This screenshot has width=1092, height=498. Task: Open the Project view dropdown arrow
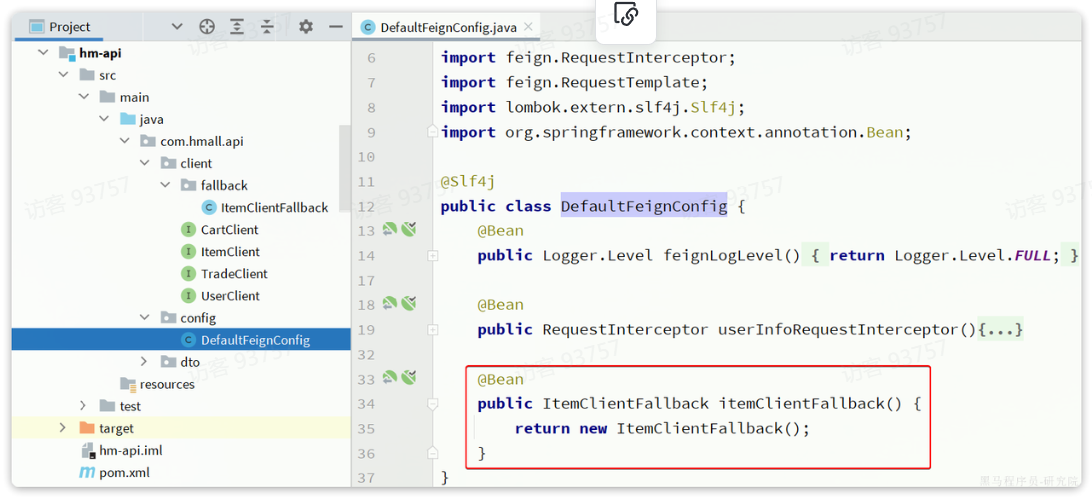point(177,27)
